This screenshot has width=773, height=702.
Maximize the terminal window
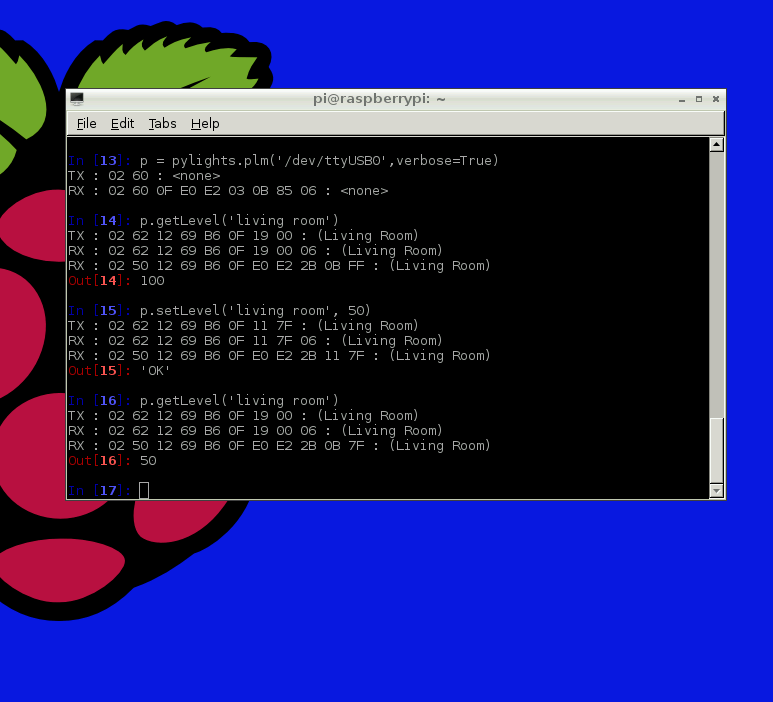(699, 99)
